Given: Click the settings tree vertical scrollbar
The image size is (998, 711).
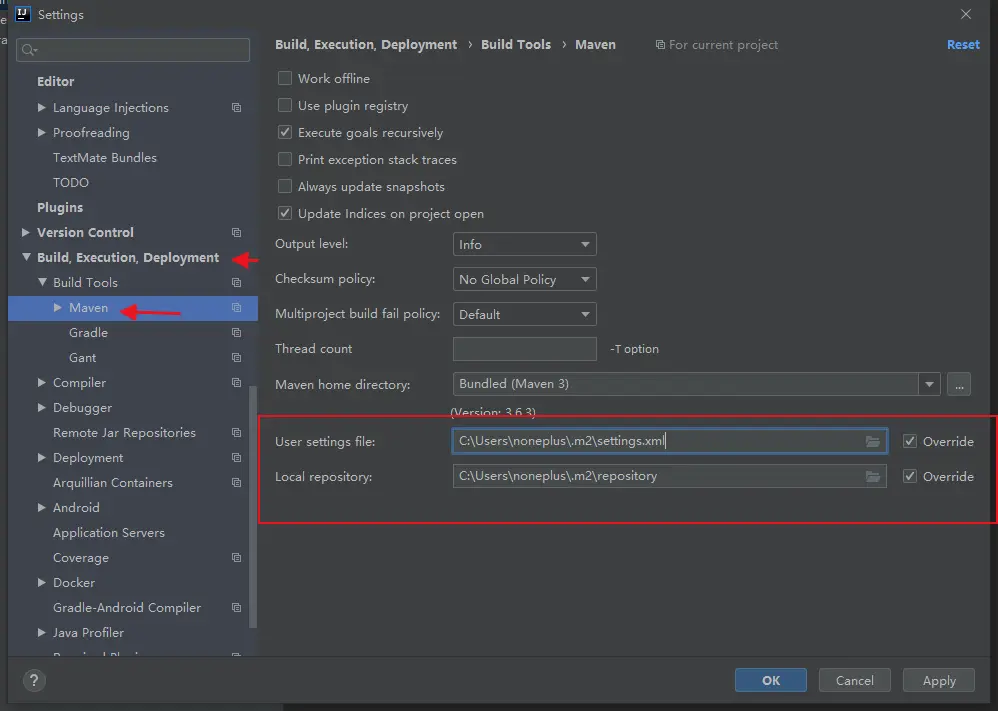Looking at the screenshot, I should coord(253,507).
